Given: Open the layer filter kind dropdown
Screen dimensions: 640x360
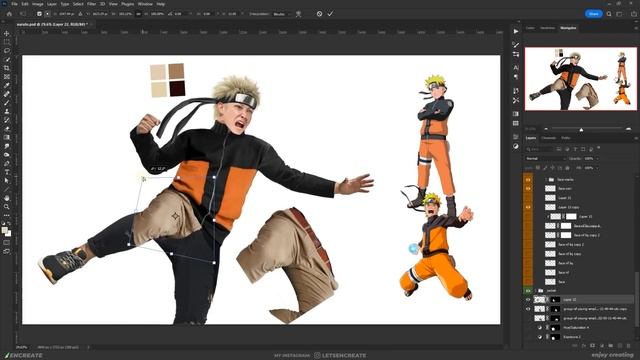Looking at the screenshot, I should coord(540,149).
